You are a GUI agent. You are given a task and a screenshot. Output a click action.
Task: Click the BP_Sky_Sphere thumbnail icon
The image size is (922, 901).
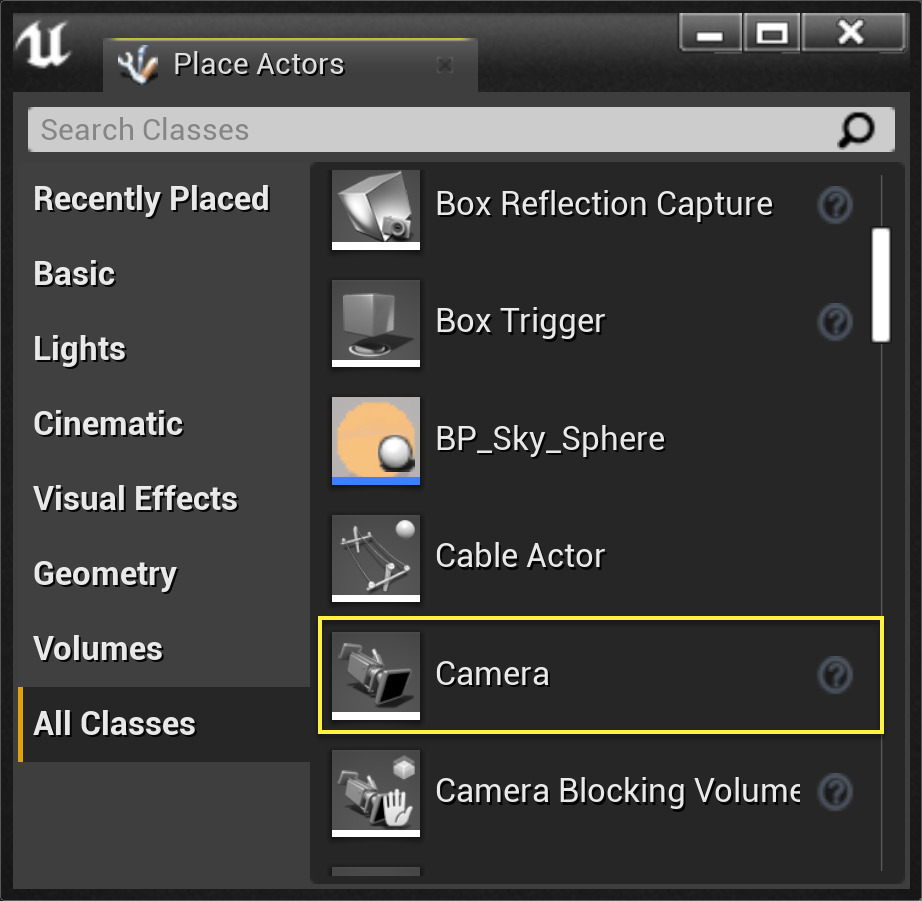(376, 442)
